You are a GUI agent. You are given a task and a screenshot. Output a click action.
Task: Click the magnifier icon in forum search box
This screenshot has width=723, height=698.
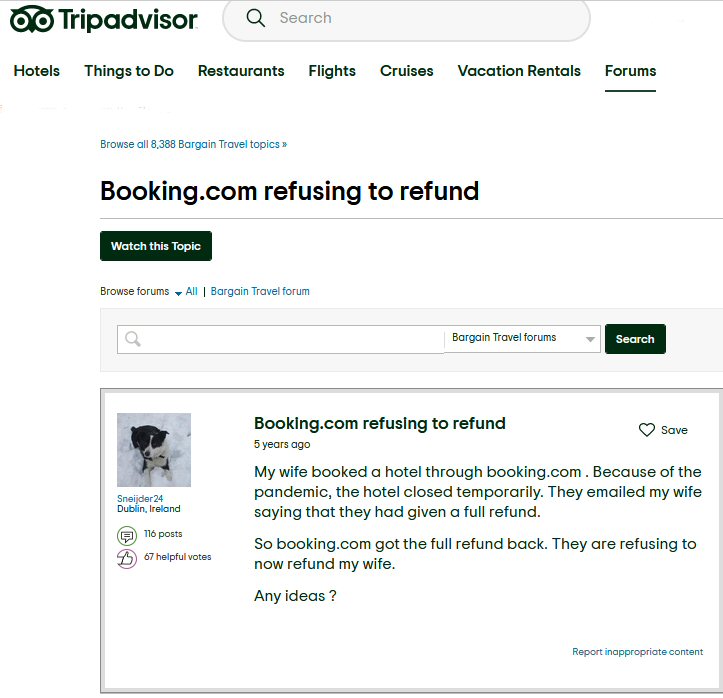tap(132, 339)
